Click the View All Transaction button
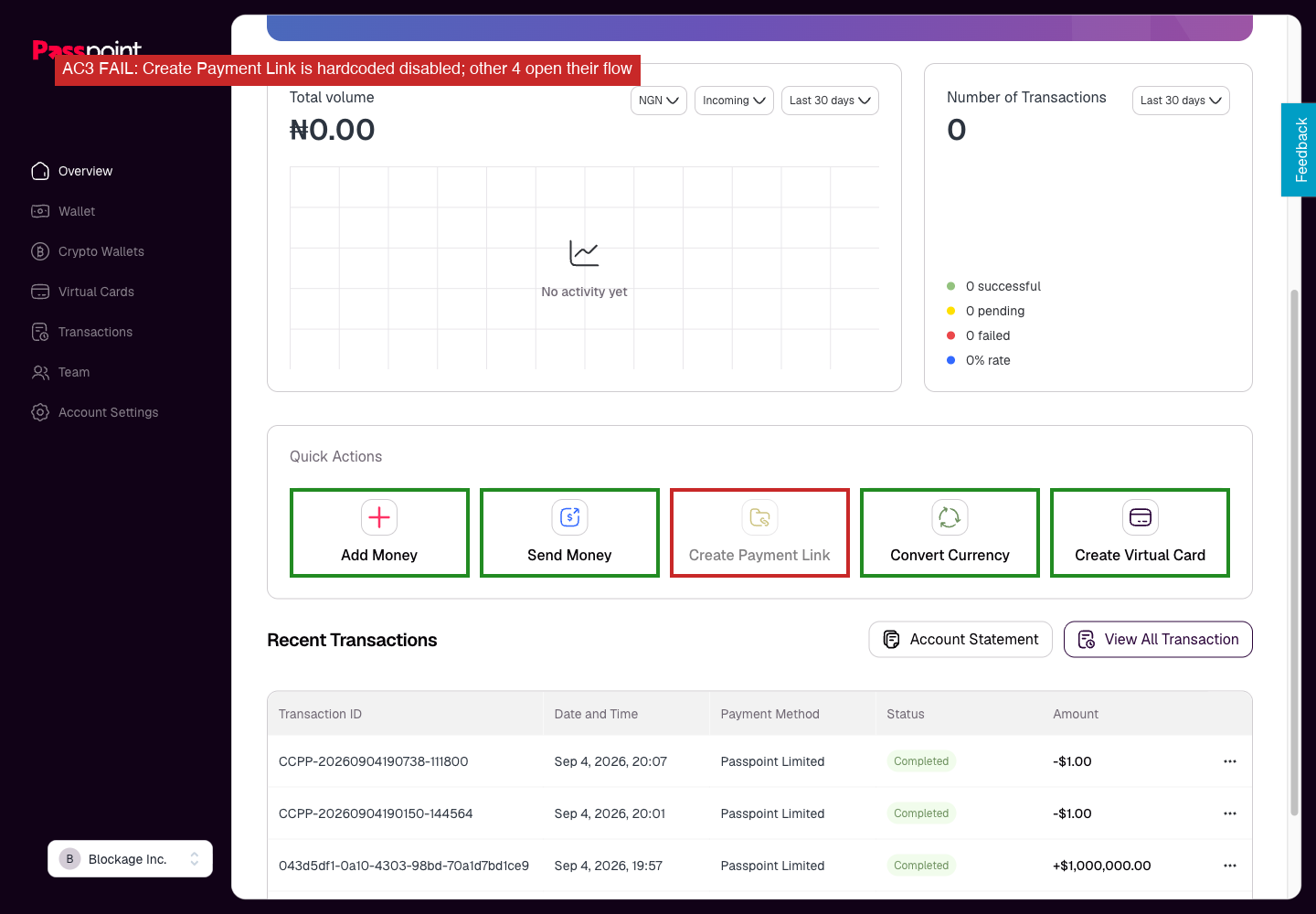The height and width of the screenshot is (914, 1316). [x=1158, y=640]
